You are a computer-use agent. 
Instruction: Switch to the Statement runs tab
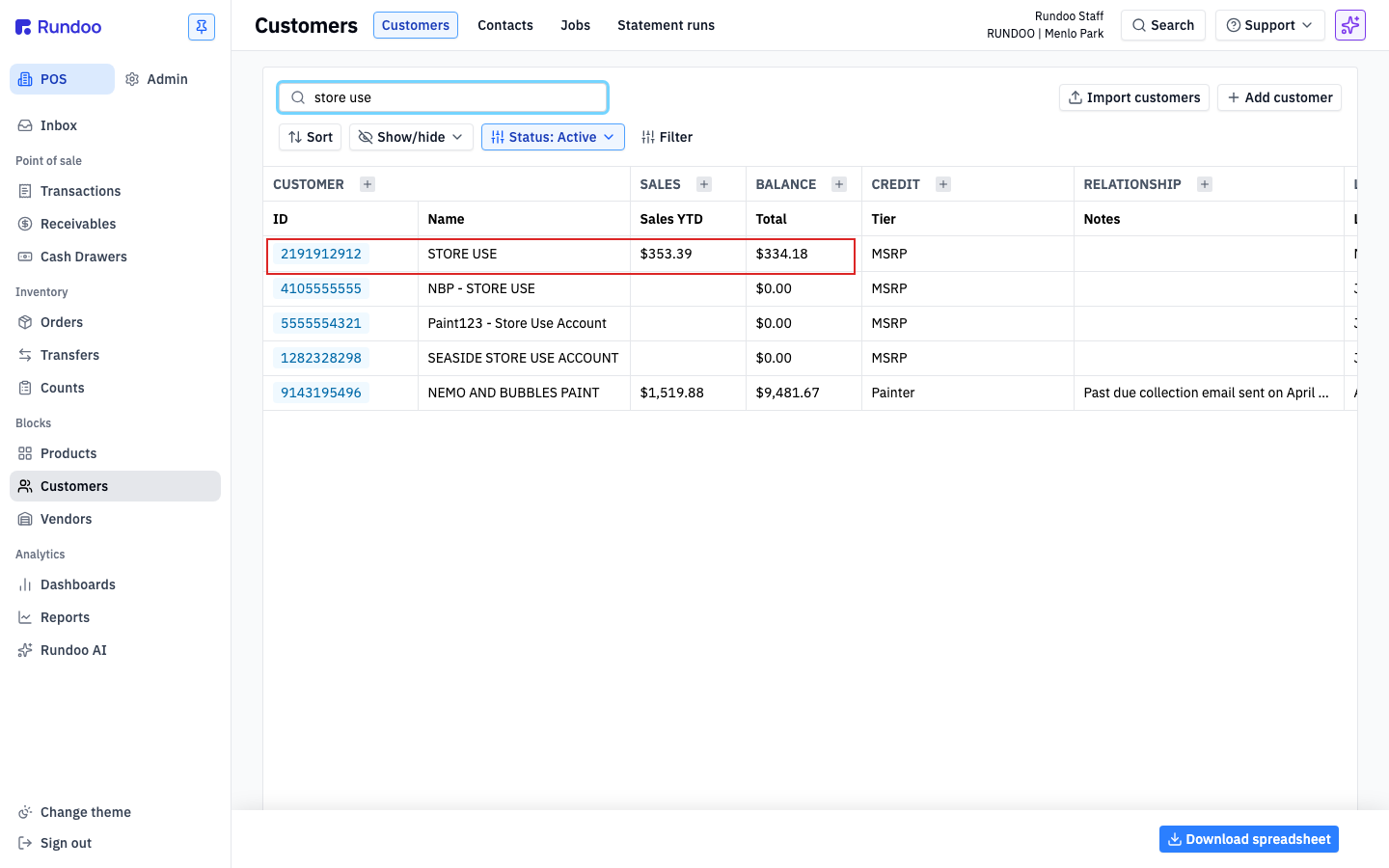pos(667,25)
